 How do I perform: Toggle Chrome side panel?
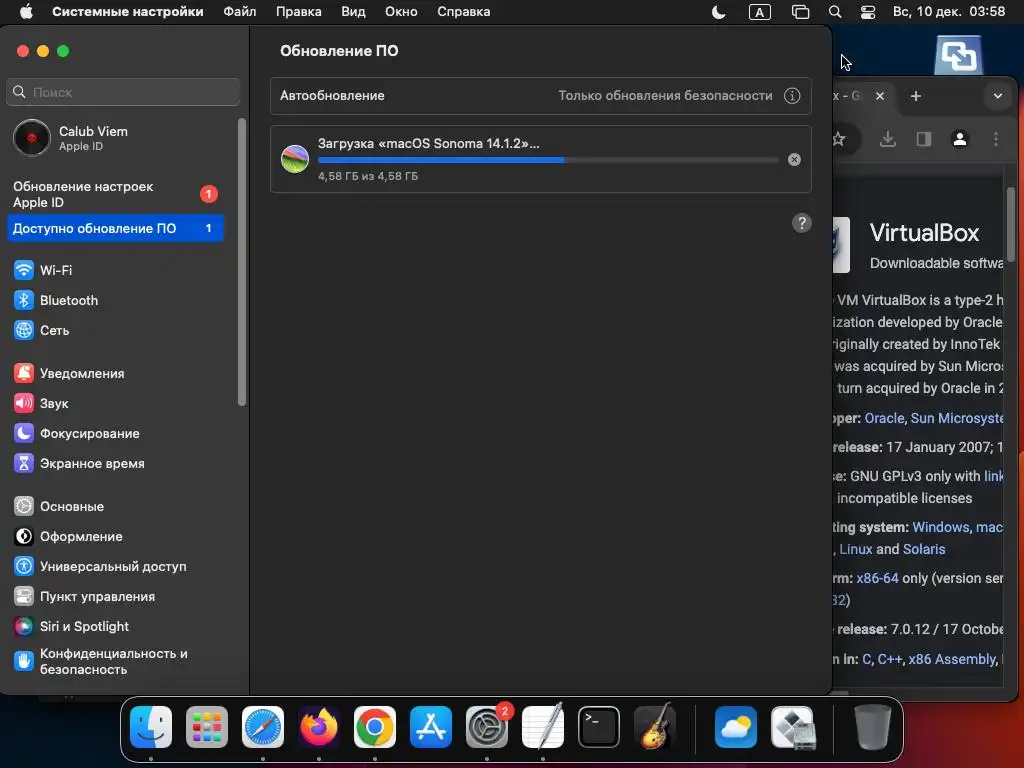(923, 138)
